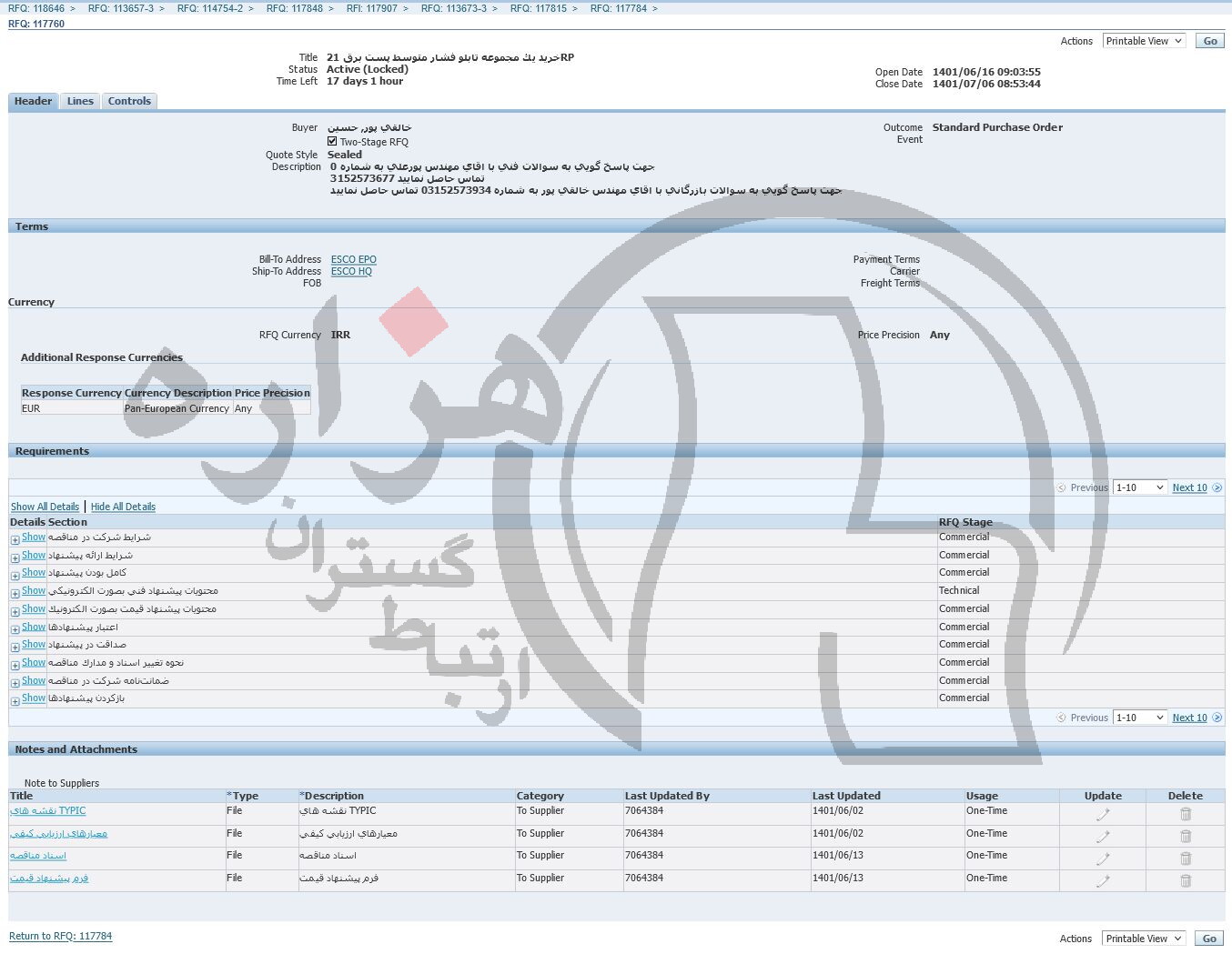Open the top Printable View actions dropdown
This screenshot has height=954, width=1232.
tap(1144, 41)
